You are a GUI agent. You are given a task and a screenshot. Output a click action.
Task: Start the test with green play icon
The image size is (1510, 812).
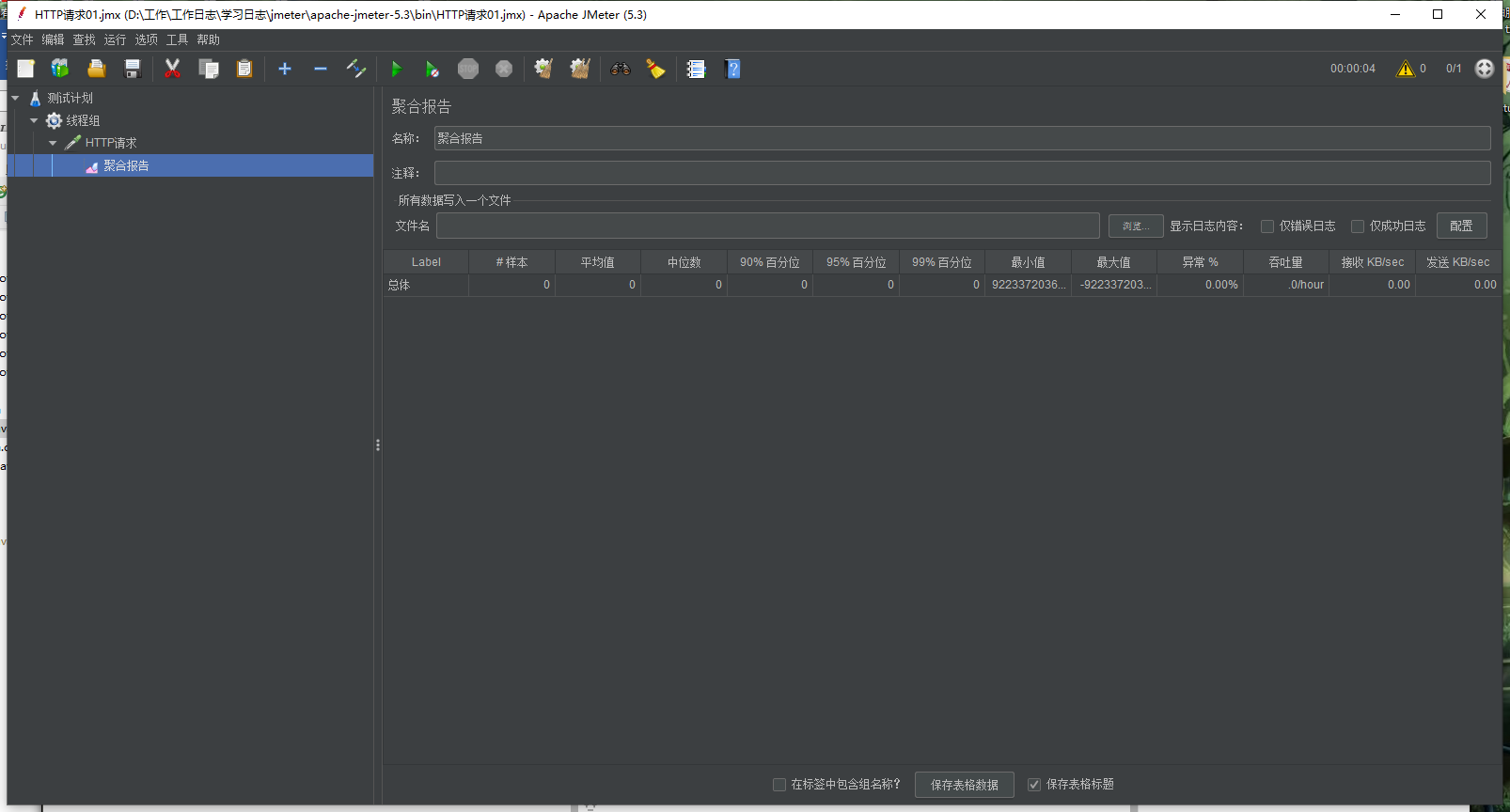396,69
